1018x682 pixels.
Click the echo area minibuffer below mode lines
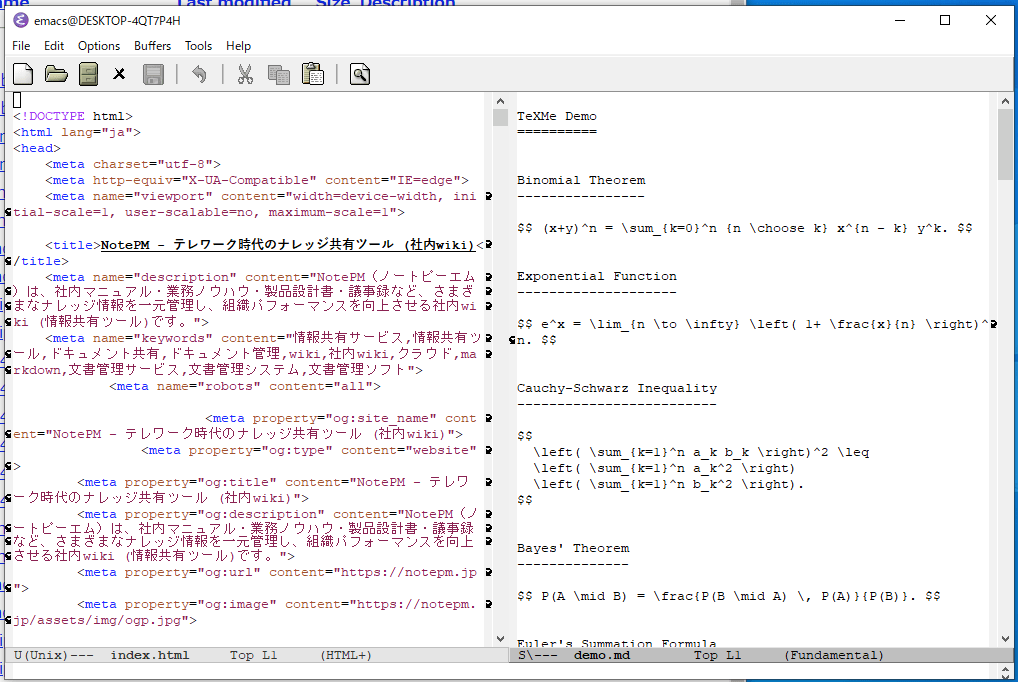500,672
